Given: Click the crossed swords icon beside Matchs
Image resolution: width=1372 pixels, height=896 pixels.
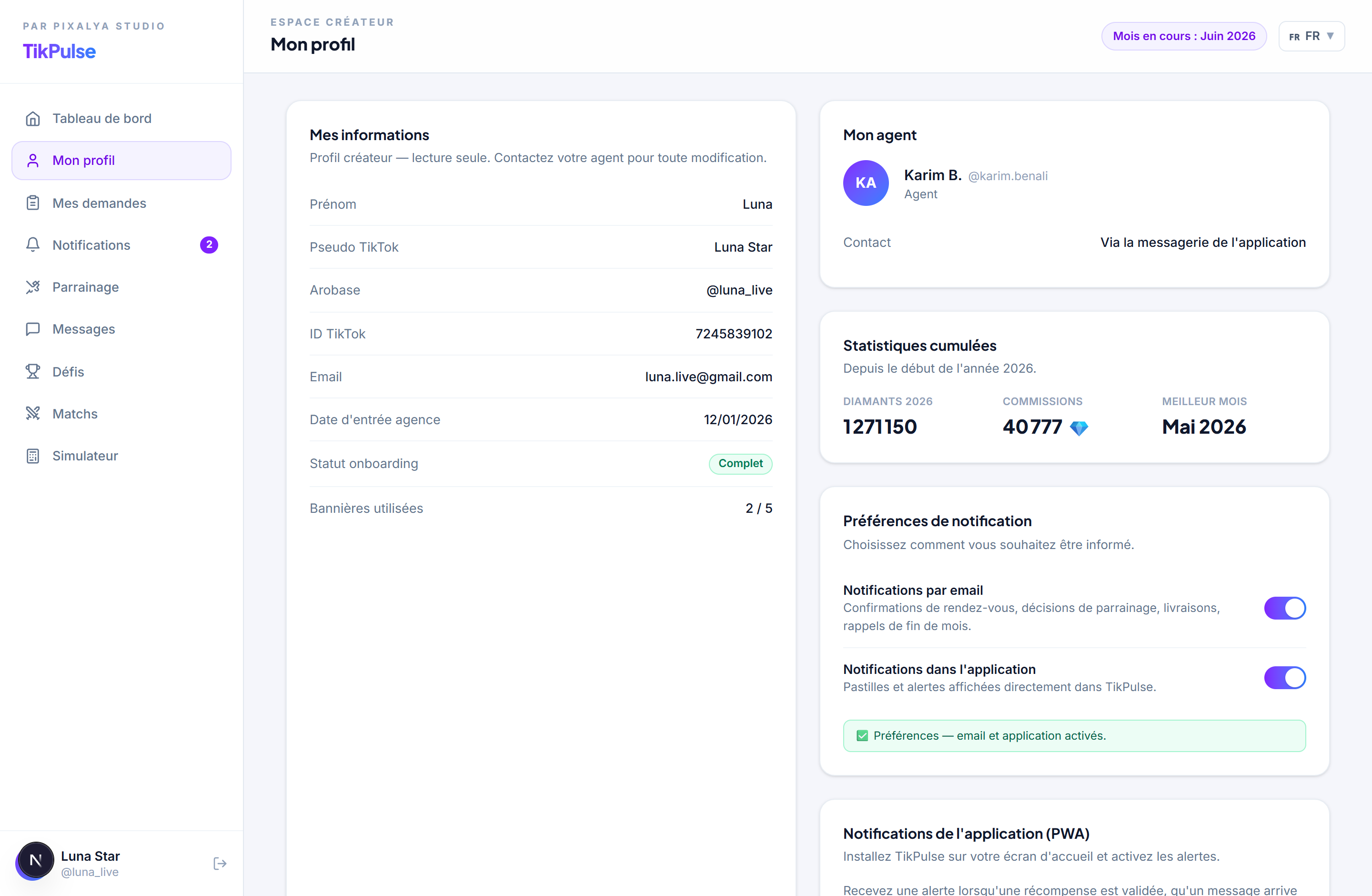Looking at the screenshot, I should pos(33,413).
